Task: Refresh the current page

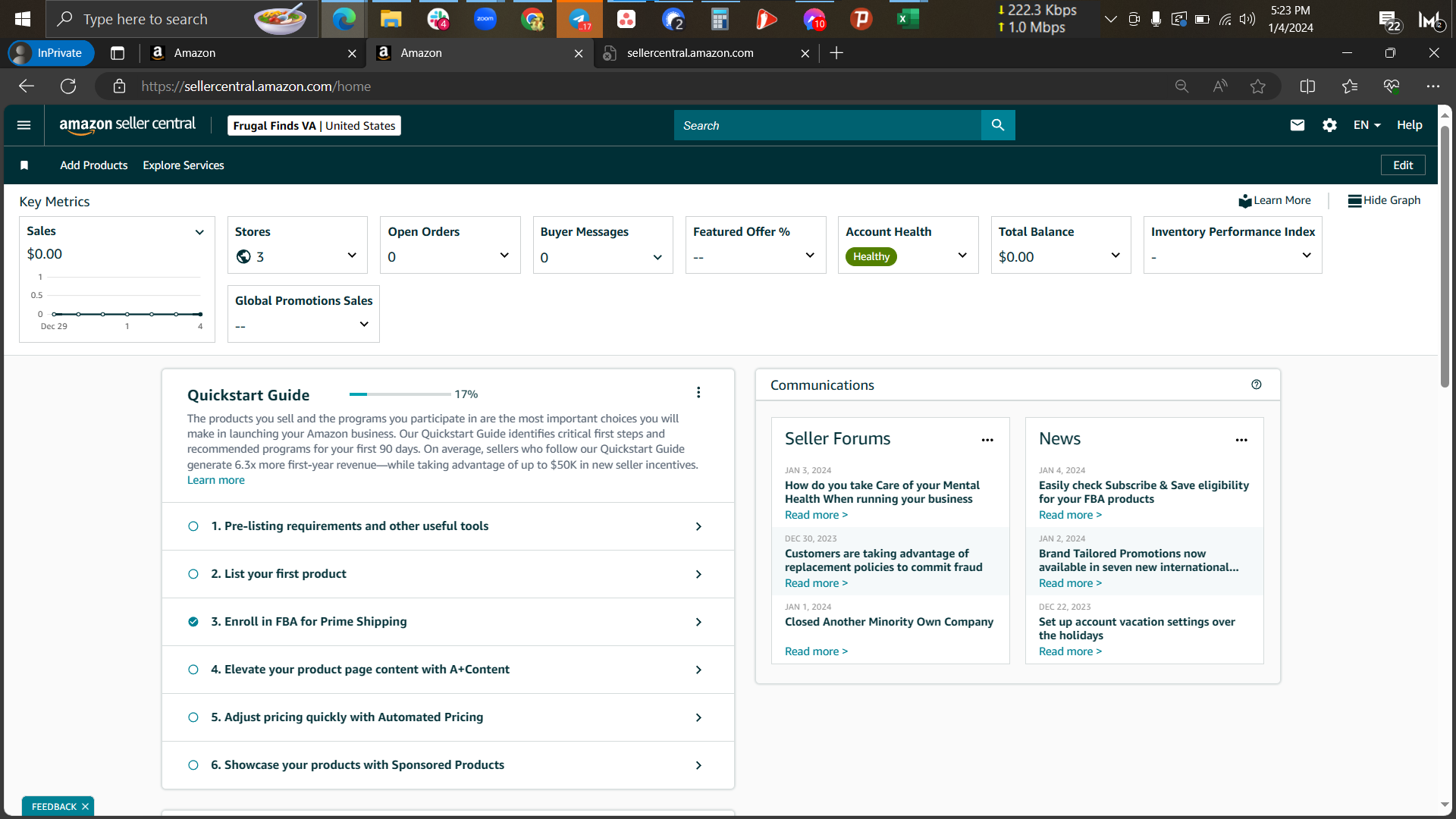Action: [68, 86]
